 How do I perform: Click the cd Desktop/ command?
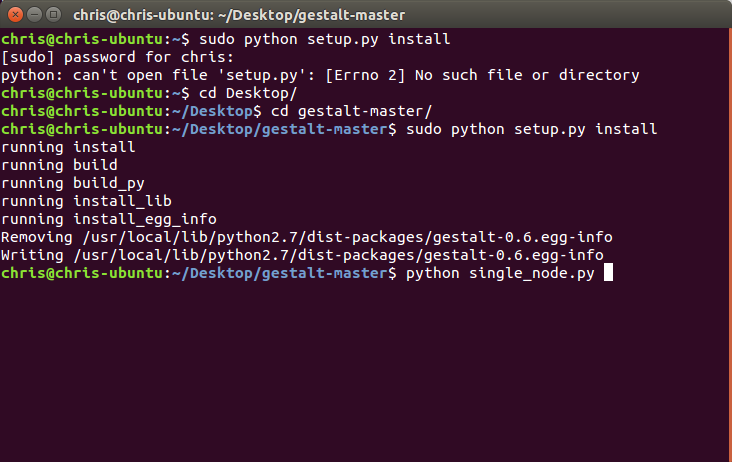pyautogui.click(x=248, y=93)
